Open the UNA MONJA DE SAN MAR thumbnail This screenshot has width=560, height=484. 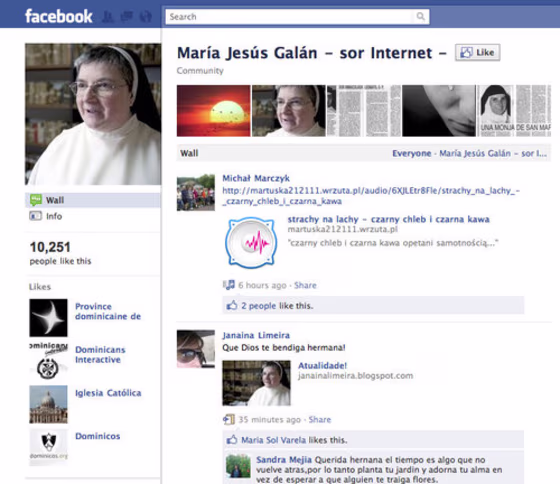[514, 111]
